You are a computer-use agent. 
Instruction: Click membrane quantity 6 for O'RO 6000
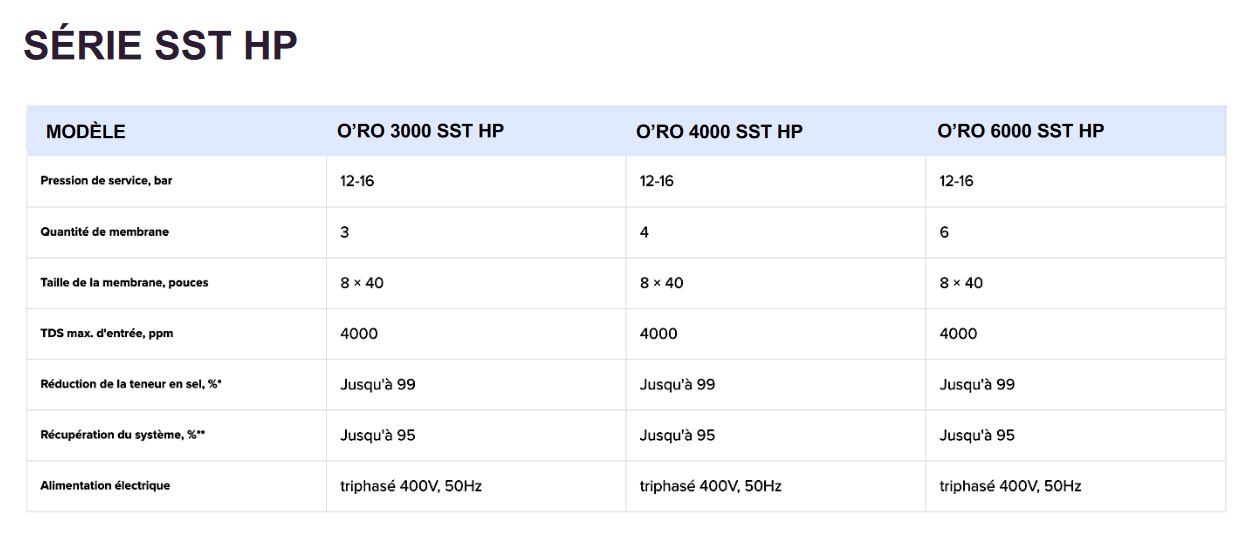[944, 232]
